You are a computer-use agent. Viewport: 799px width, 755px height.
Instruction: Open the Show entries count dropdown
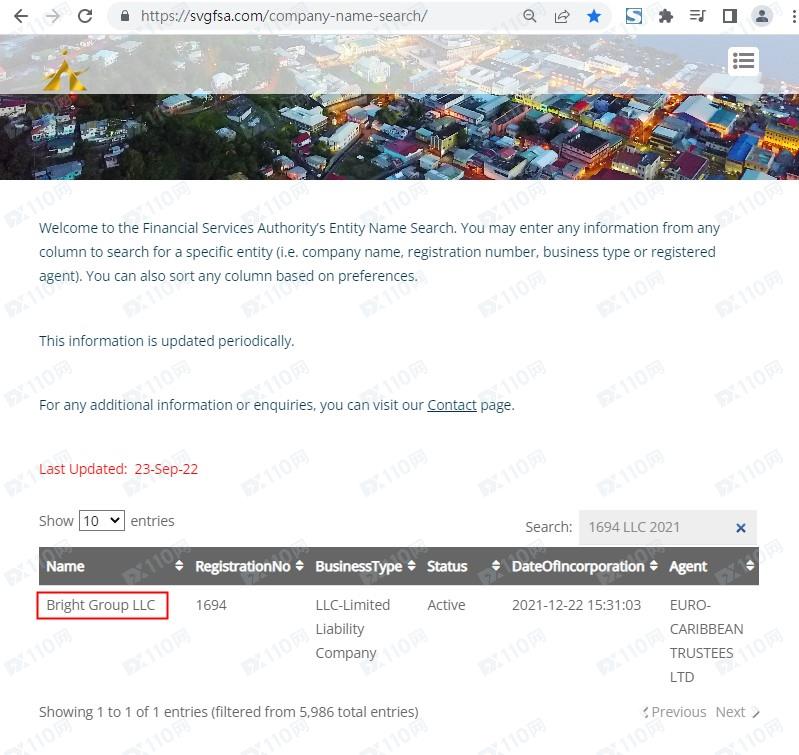pyautogui.click(x=101, y=521)
